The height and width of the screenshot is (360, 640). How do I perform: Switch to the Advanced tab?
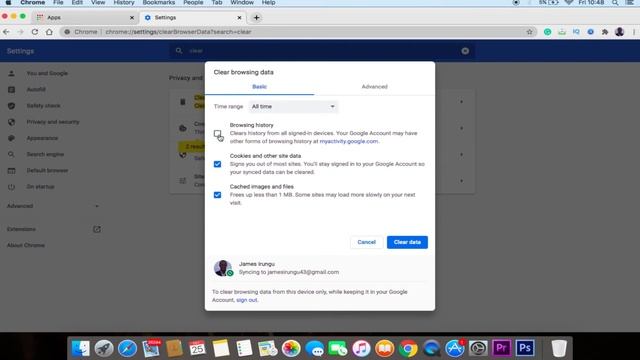(x=374, y=87)
